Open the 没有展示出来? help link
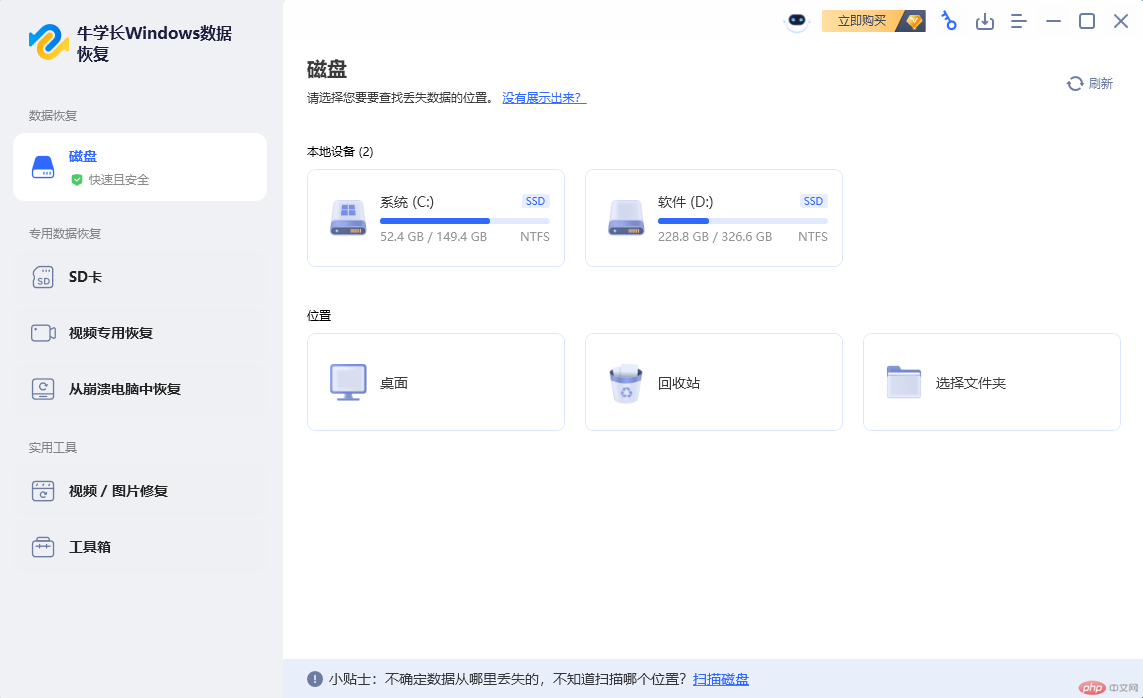1143x698 pixels. coord(544,98)
